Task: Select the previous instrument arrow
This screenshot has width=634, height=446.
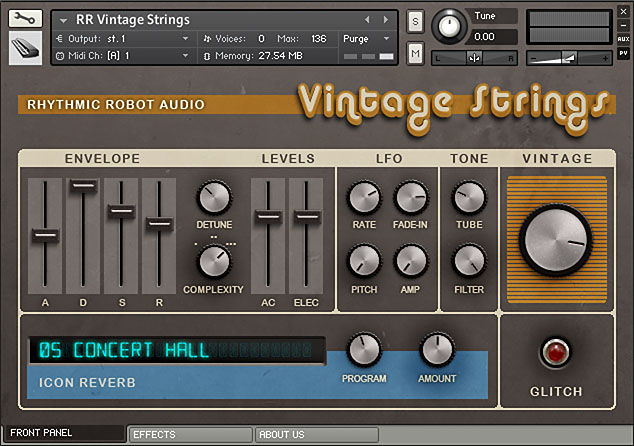Action: tap(366, 19)
